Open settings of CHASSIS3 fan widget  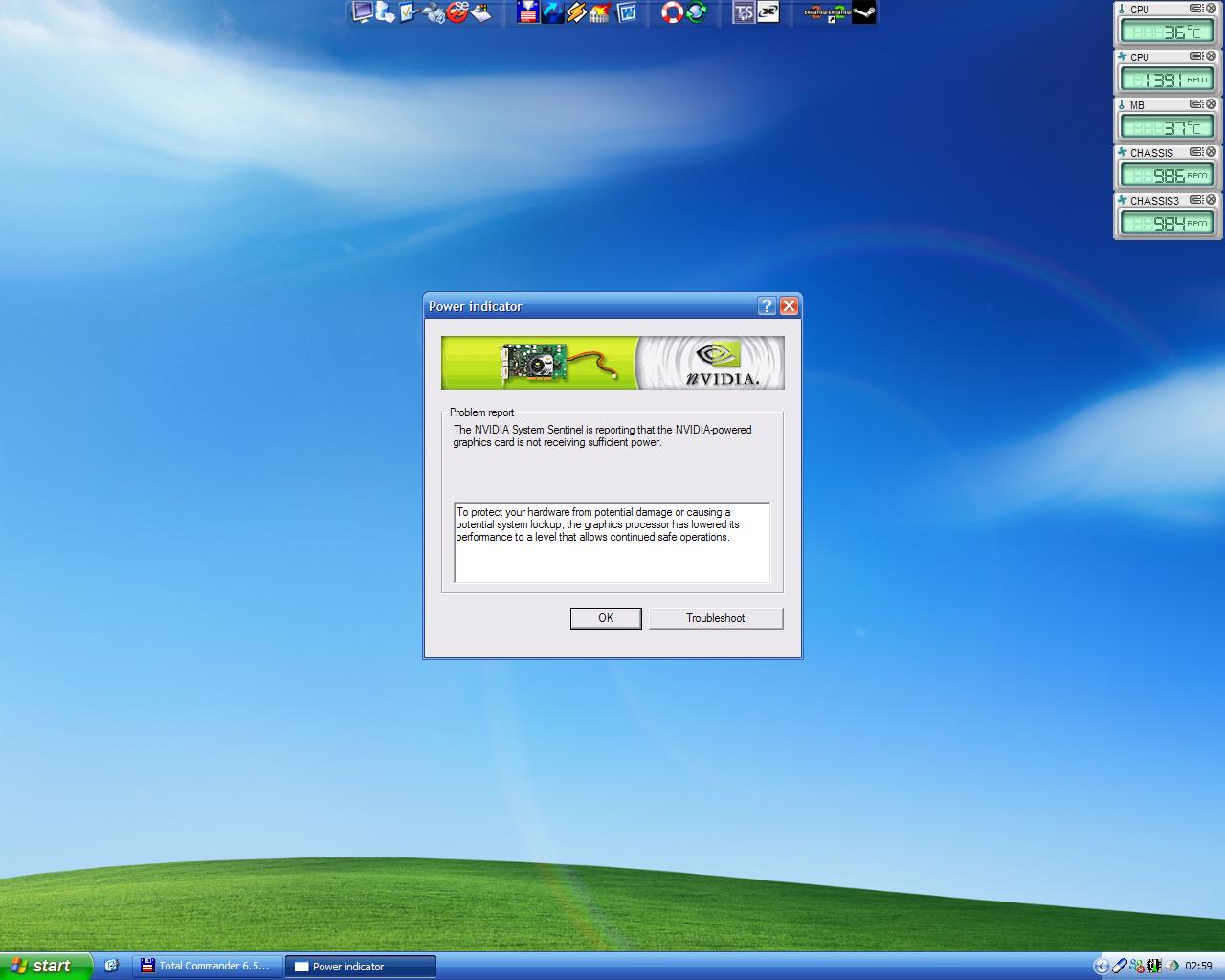pyautogui.click(x=1196, y=199)
